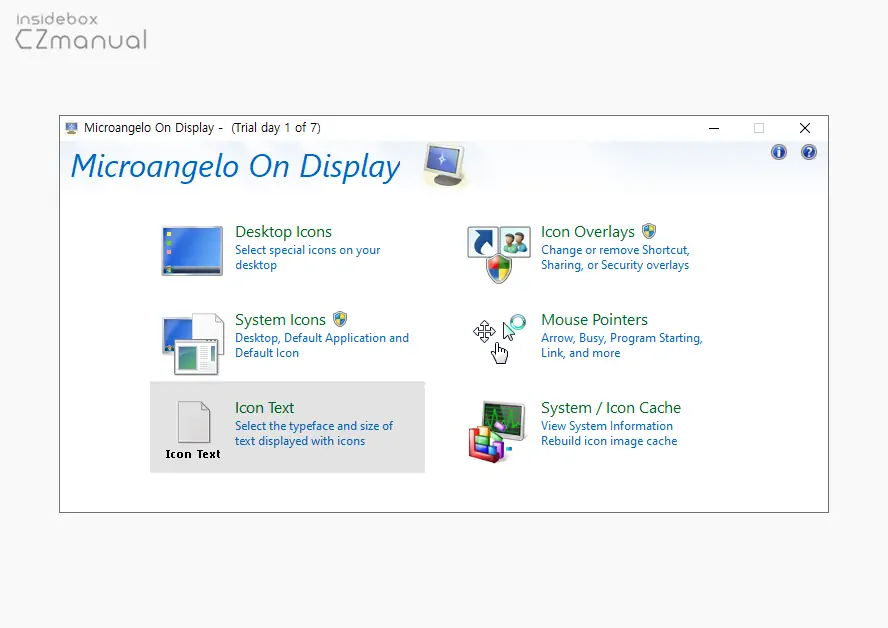Click the System / Icon Cache icon
888x628 pixels.
pos(498,431)
